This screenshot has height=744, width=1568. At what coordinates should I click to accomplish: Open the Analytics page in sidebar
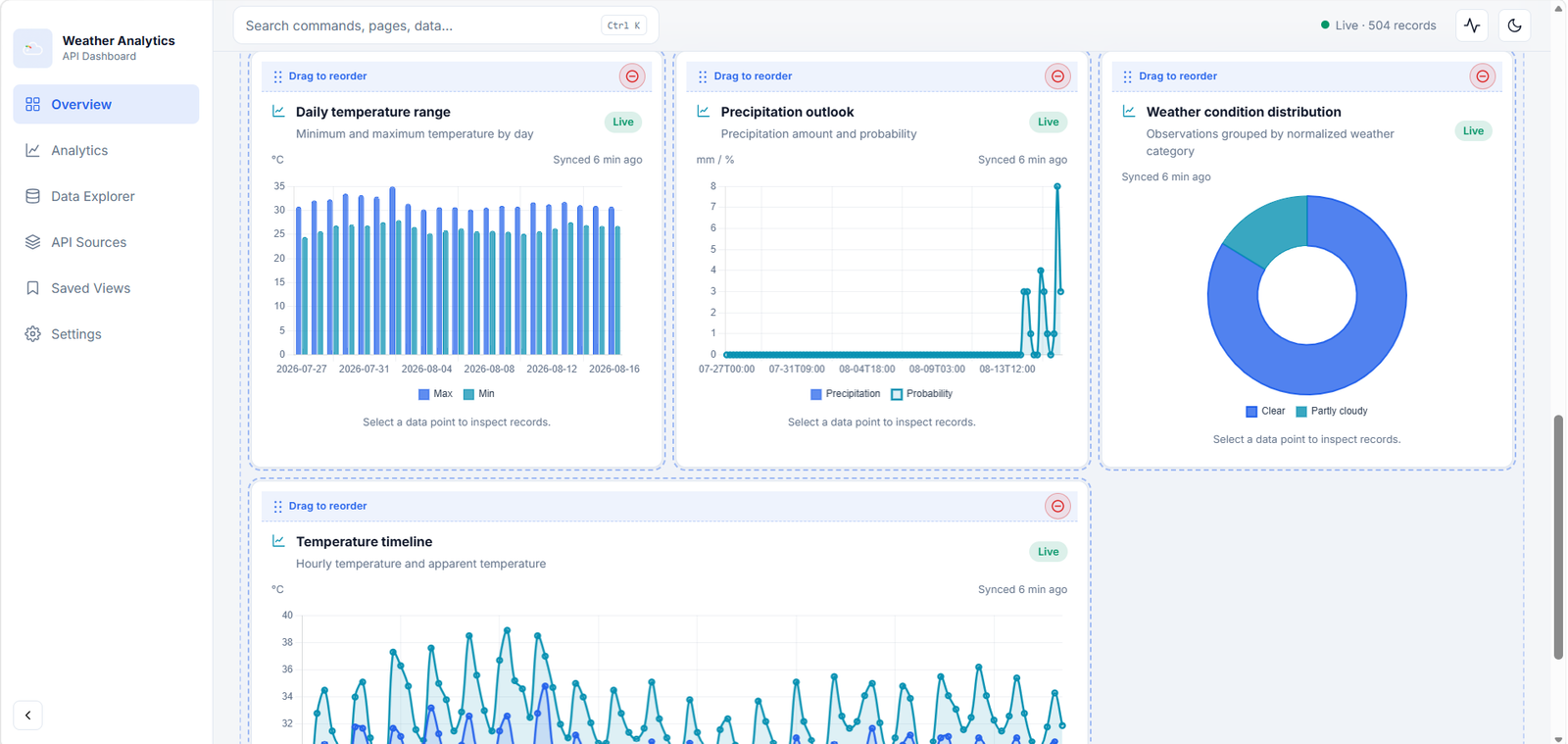pos(106,150)
